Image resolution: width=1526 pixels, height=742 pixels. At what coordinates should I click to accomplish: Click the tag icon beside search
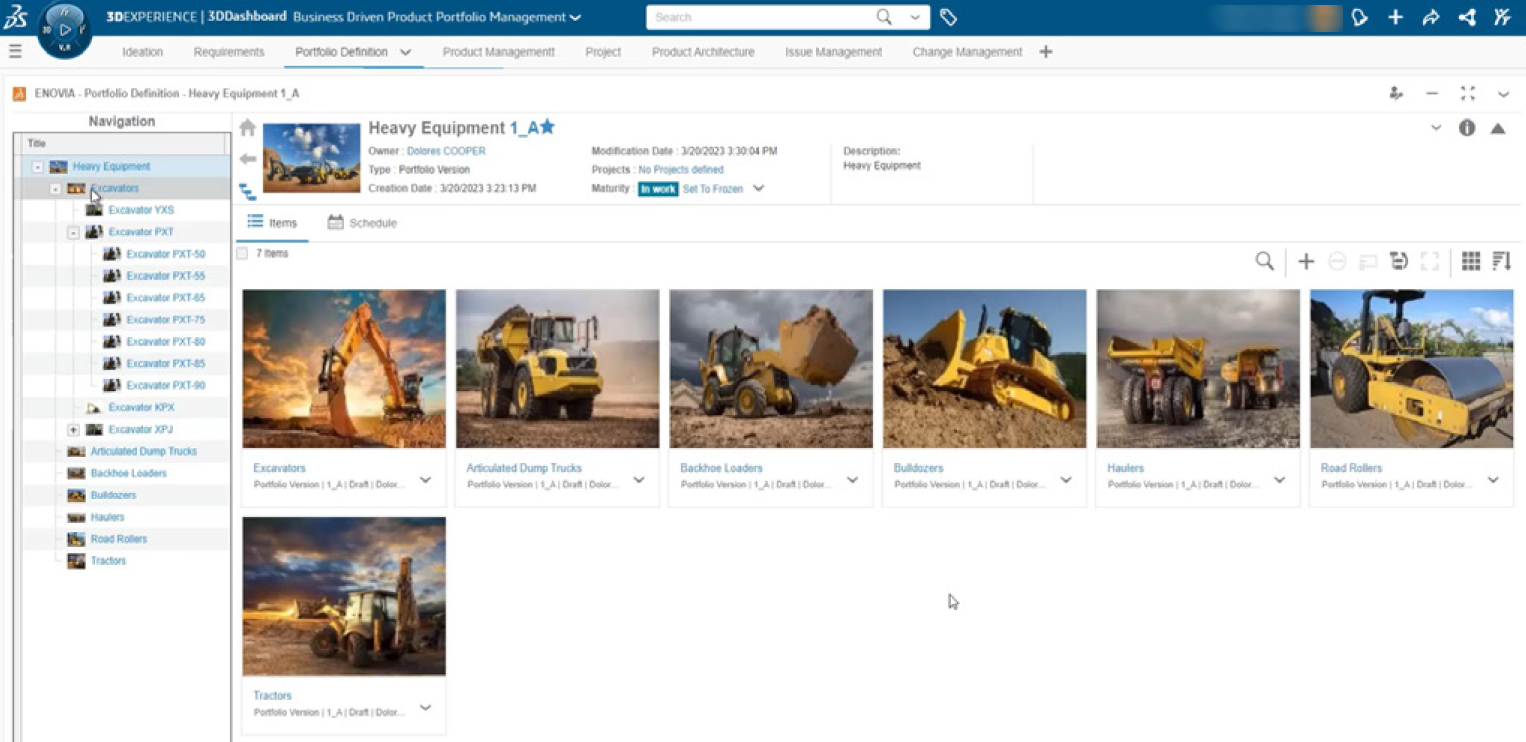(x=949, y=17)
